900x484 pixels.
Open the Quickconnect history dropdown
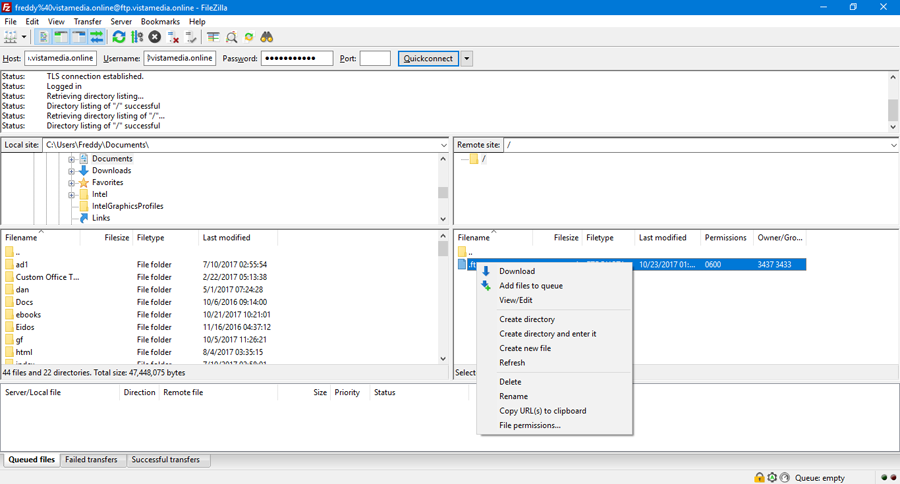(467, 59)
